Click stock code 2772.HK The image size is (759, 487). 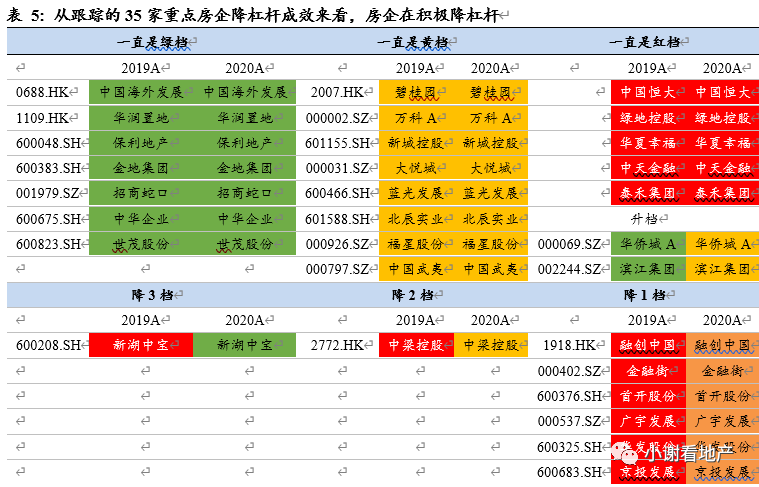tap(337, 345)
